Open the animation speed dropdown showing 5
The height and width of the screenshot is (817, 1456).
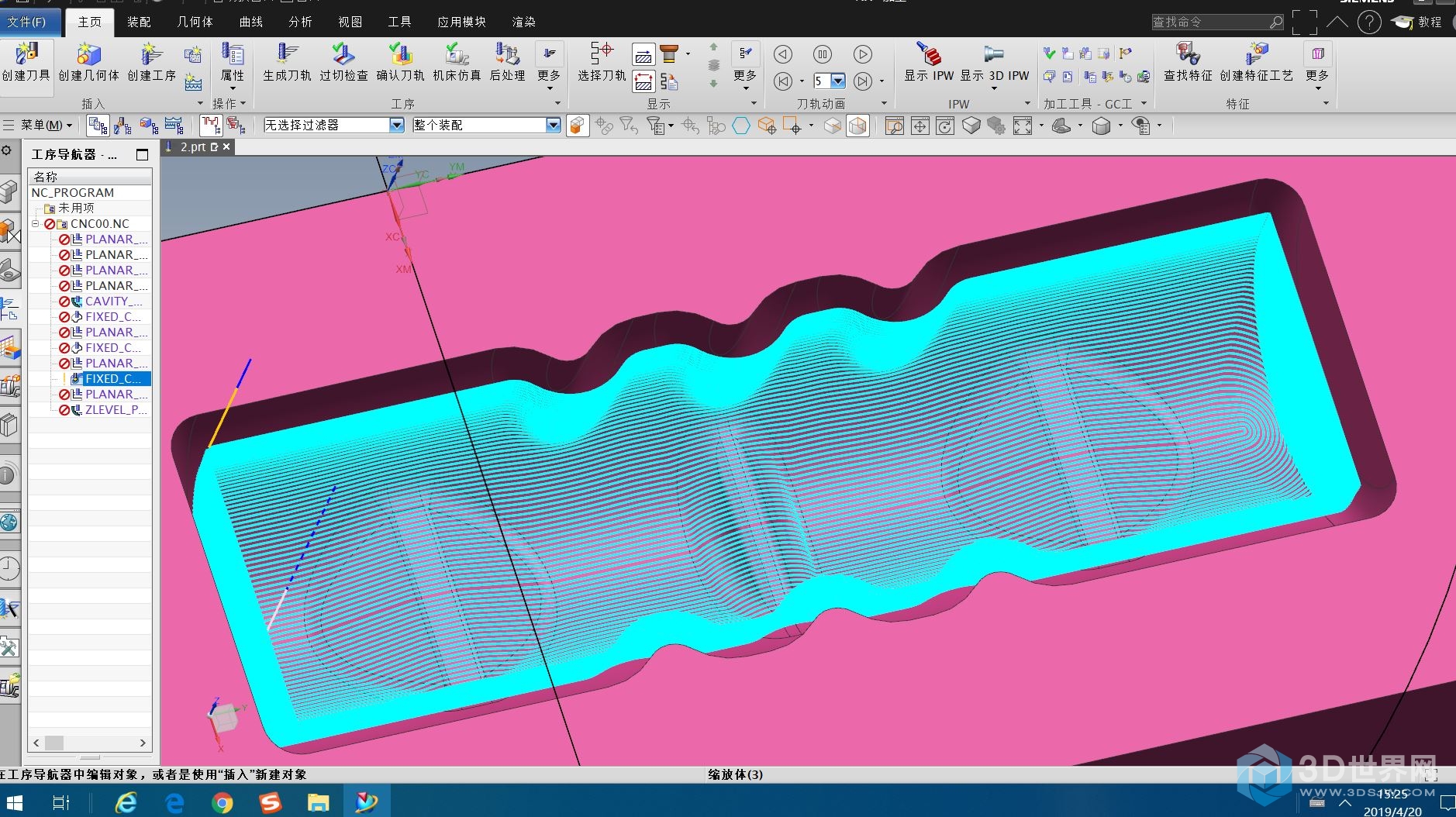[838, 81]
